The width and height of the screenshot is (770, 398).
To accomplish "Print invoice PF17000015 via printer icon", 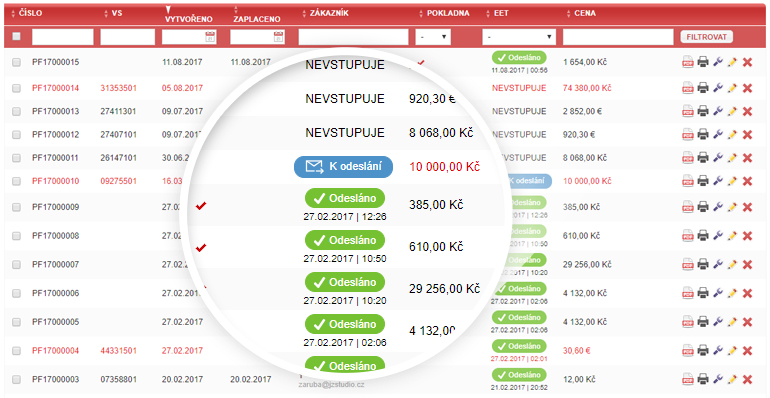I will 703,62.
